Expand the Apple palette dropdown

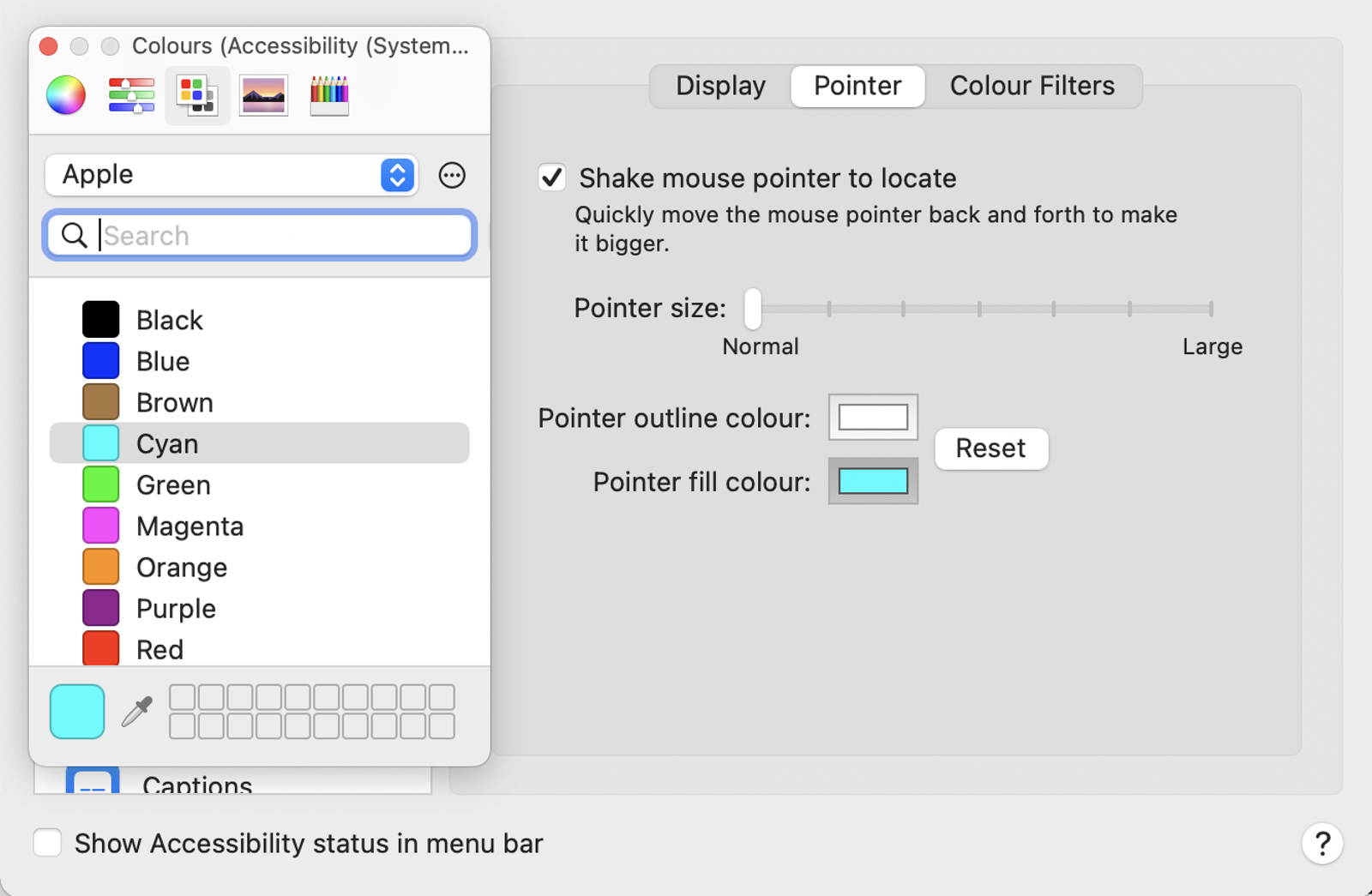click(397, 176)
